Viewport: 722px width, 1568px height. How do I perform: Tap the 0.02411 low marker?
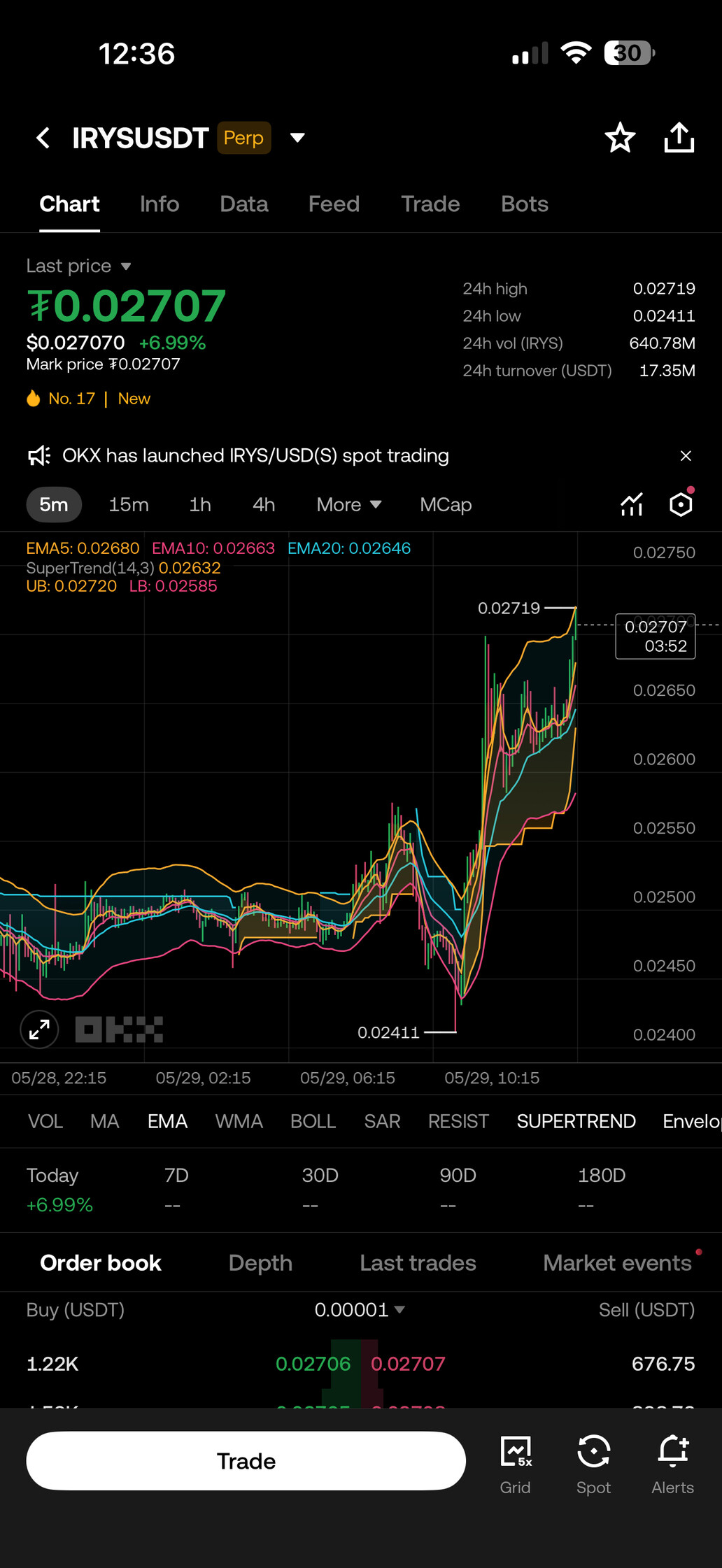click(x=388, y=1033)
